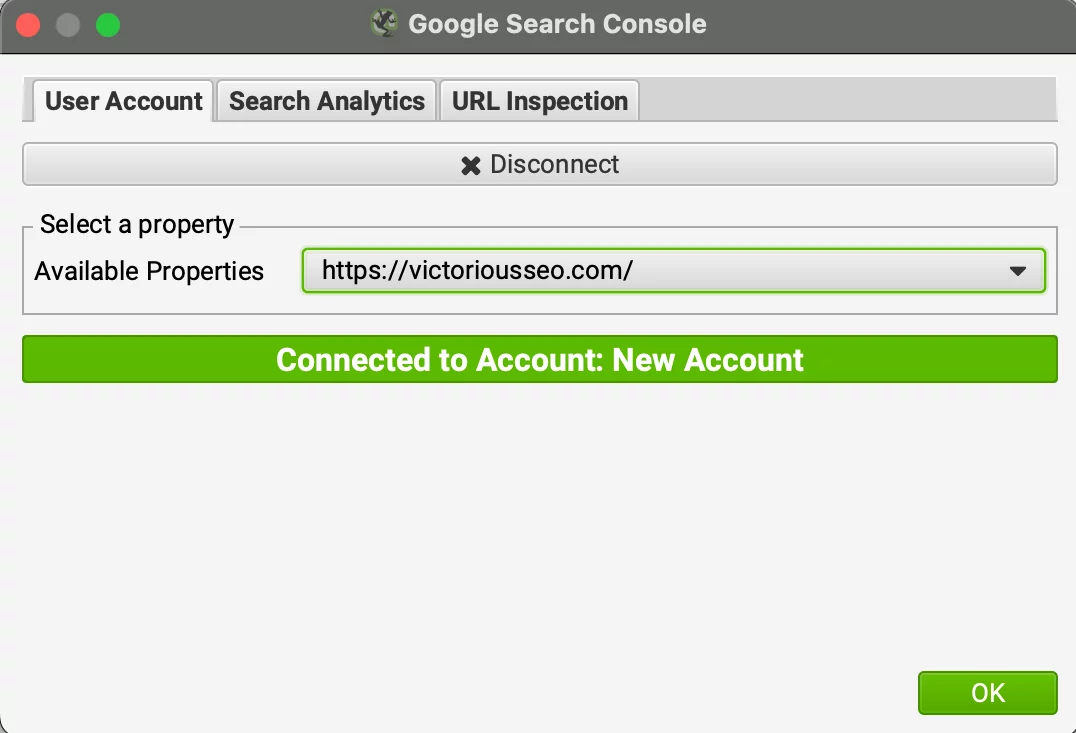Click the X icon on Disconnect

point(470,165)
